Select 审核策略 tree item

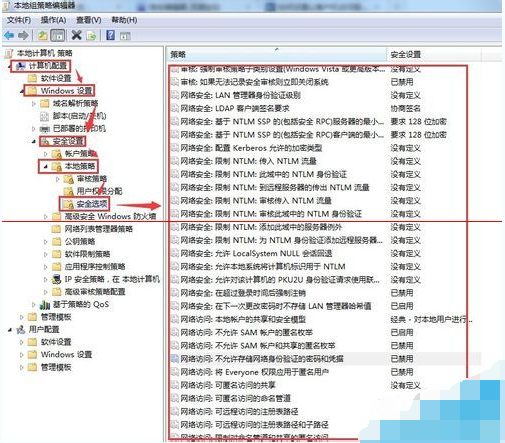click(92, 179)
